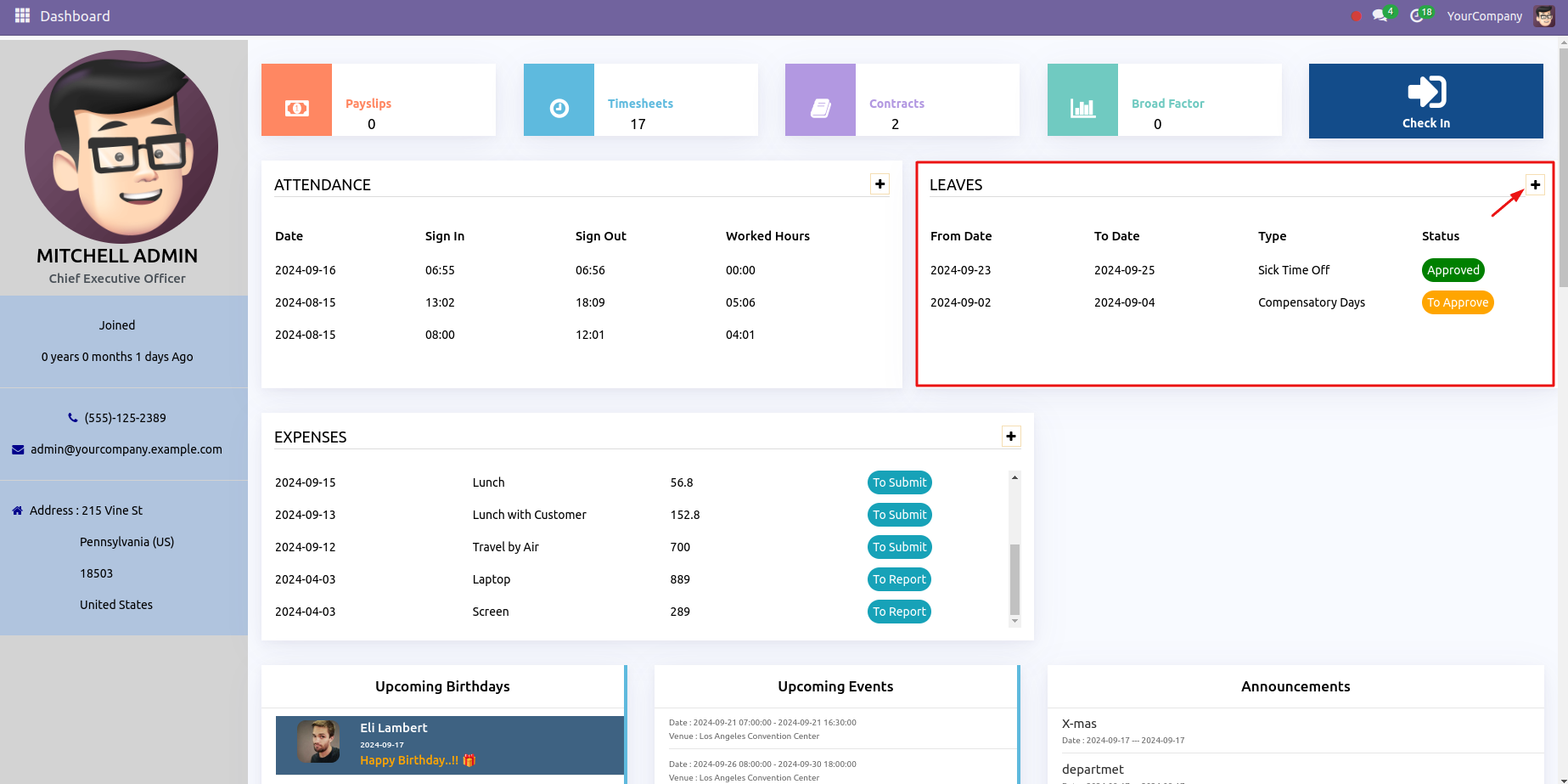Open the activities clock icon
The height and width of the screenshot is (784, 1568).
pos(1416,16)
